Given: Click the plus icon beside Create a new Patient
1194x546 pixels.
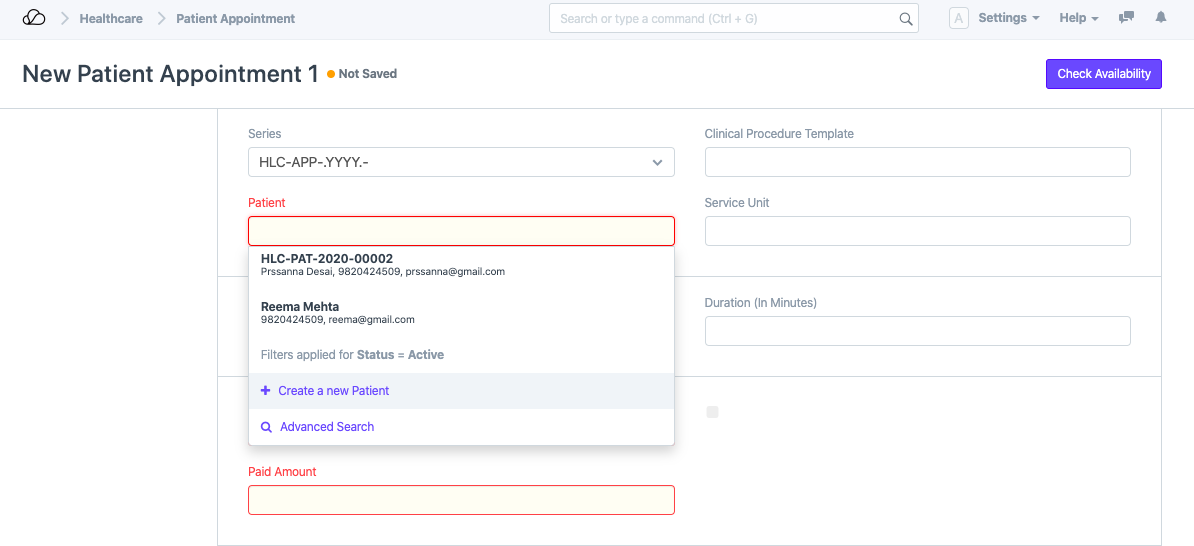Looking at the screenshot, I should pyautogui.click(x=265, y=391).
